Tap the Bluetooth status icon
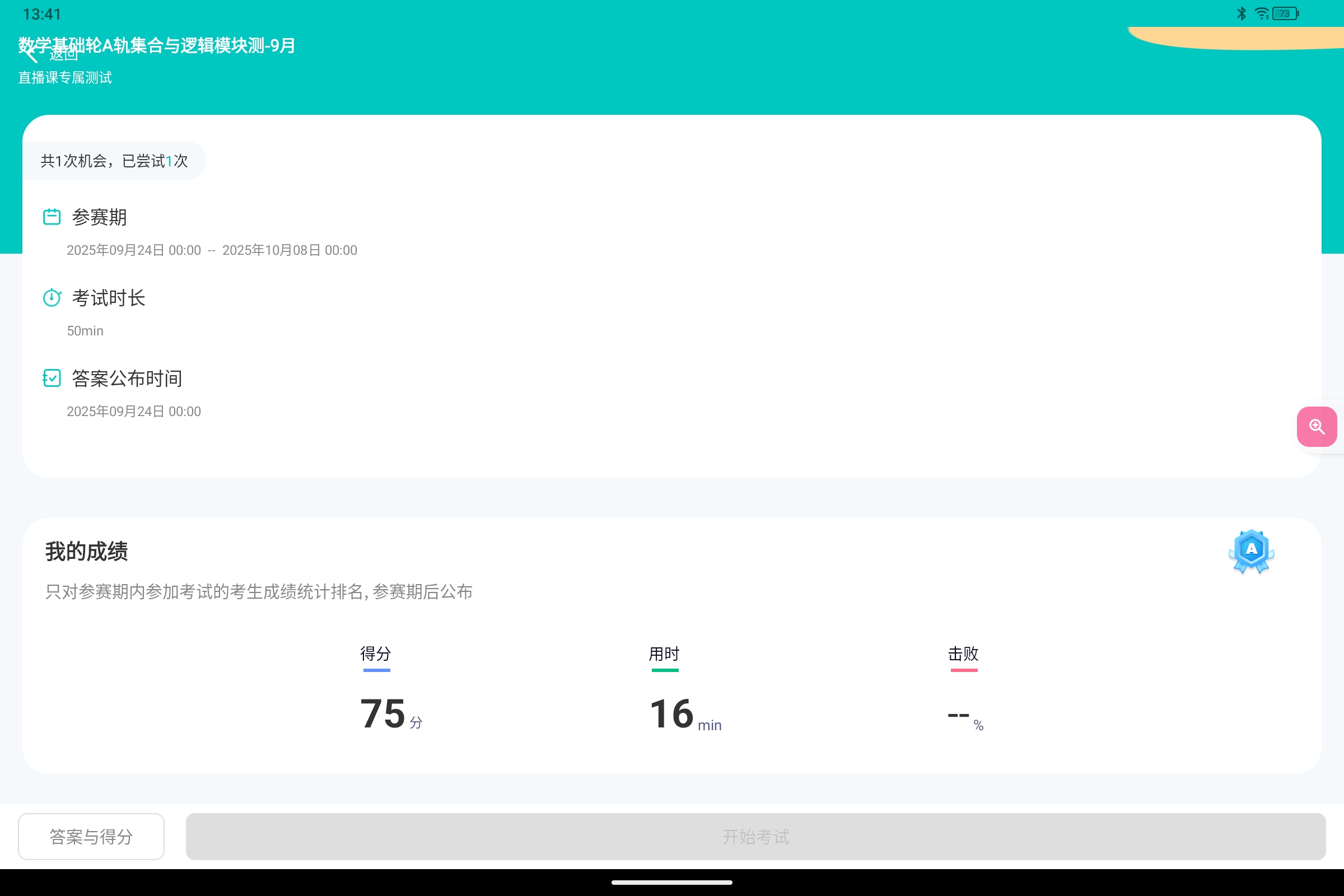The height and width of the screenshot is (896, 1344). (1241, 13)
